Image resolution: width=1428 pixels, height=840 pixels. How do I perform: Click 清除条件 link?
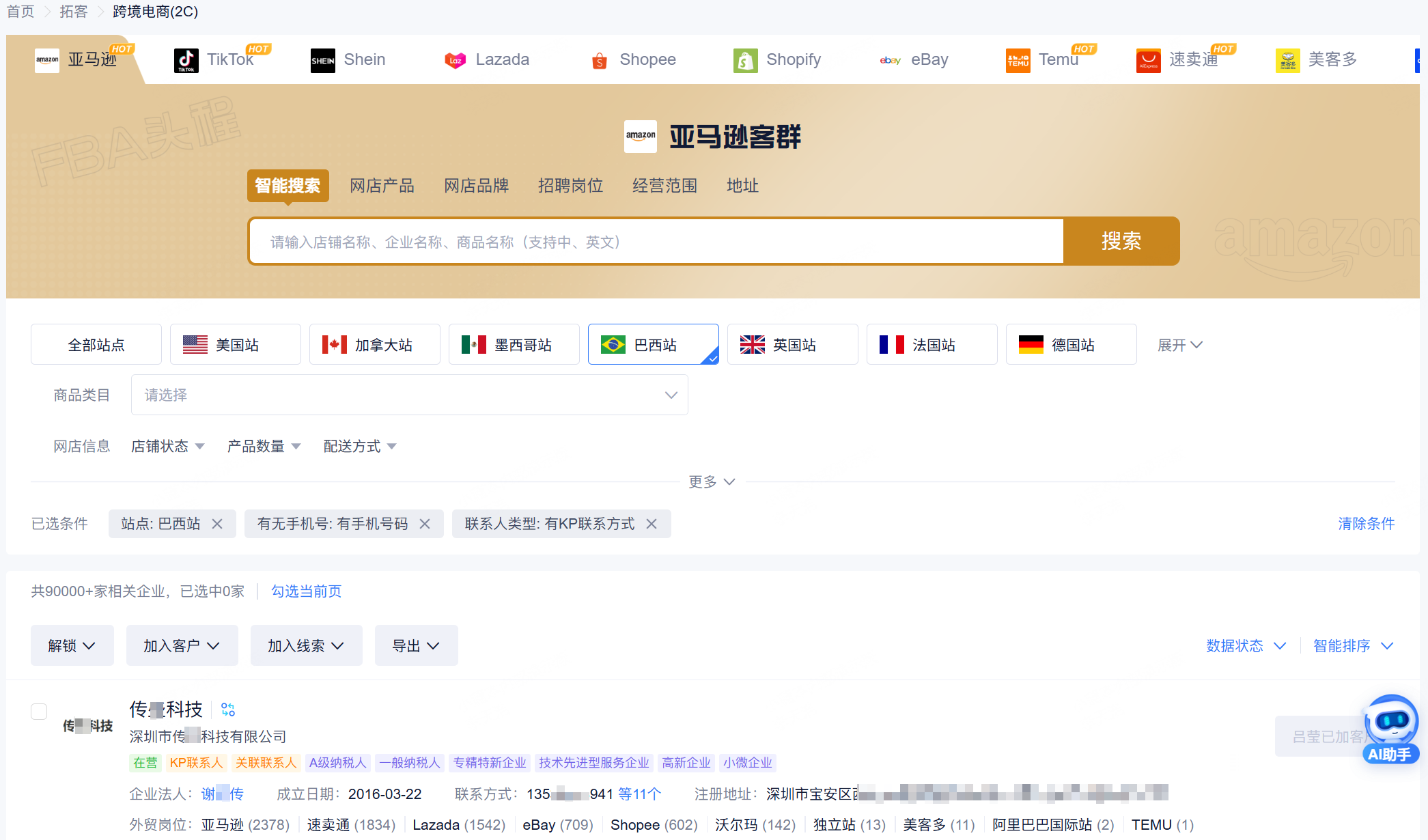click(x=1366, y=524)
